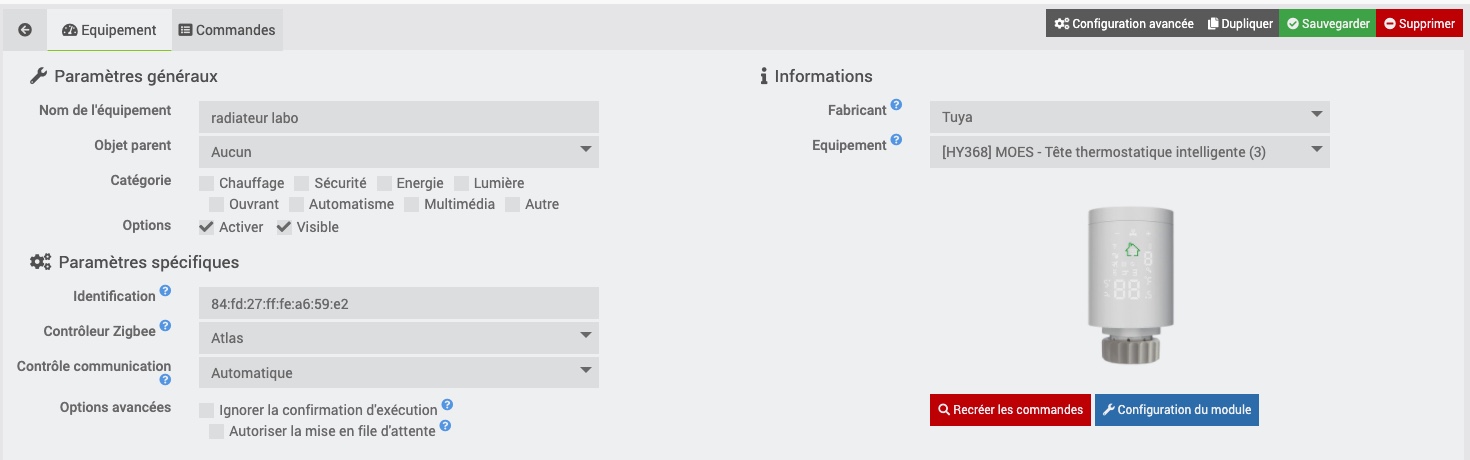Click help icon beside Identification
1470x460 pixels.
click(x=165, y=291)
